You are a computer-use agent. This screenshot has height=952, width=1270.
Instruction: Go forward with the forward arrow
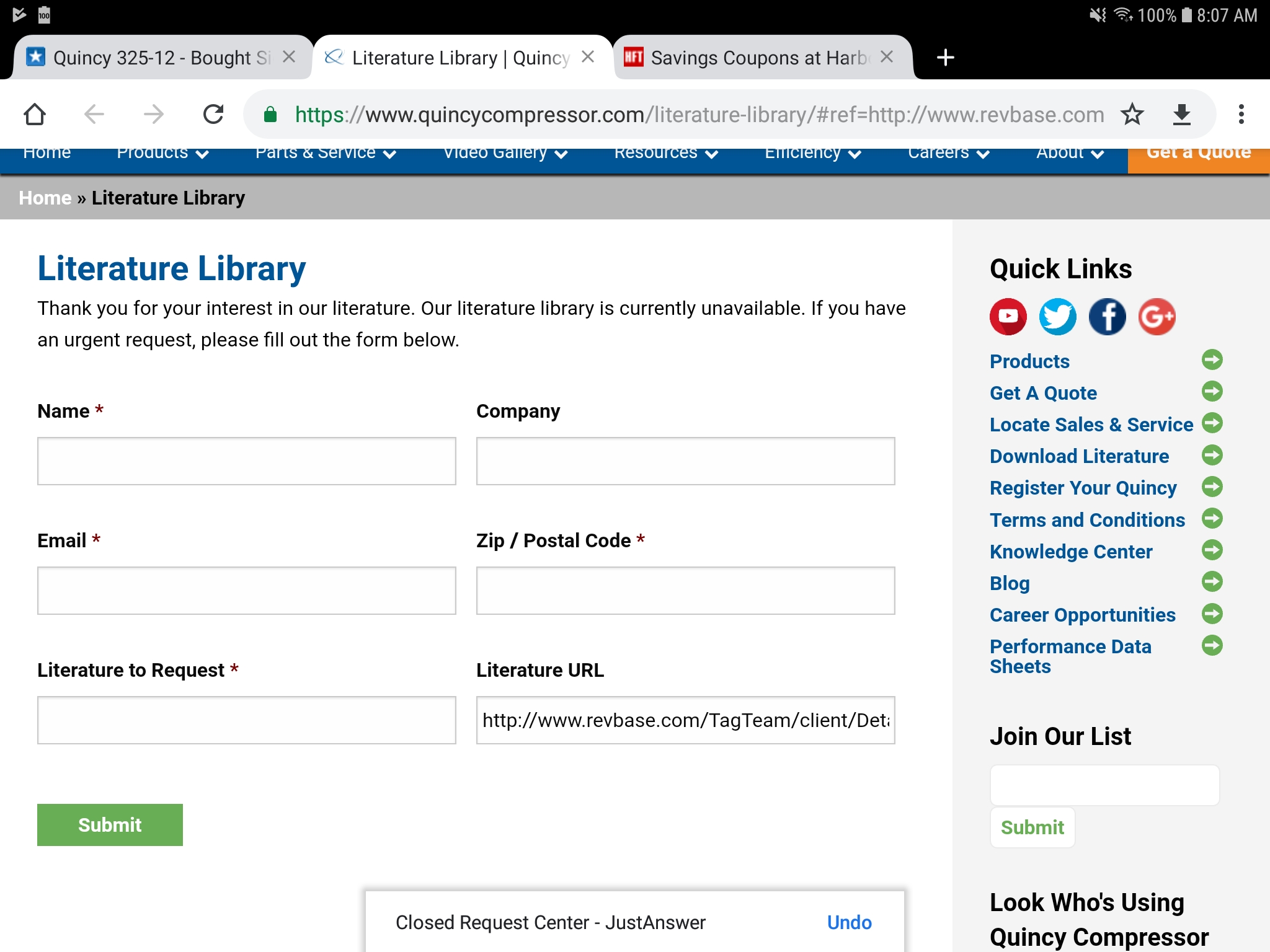click(x=154, y=114)
